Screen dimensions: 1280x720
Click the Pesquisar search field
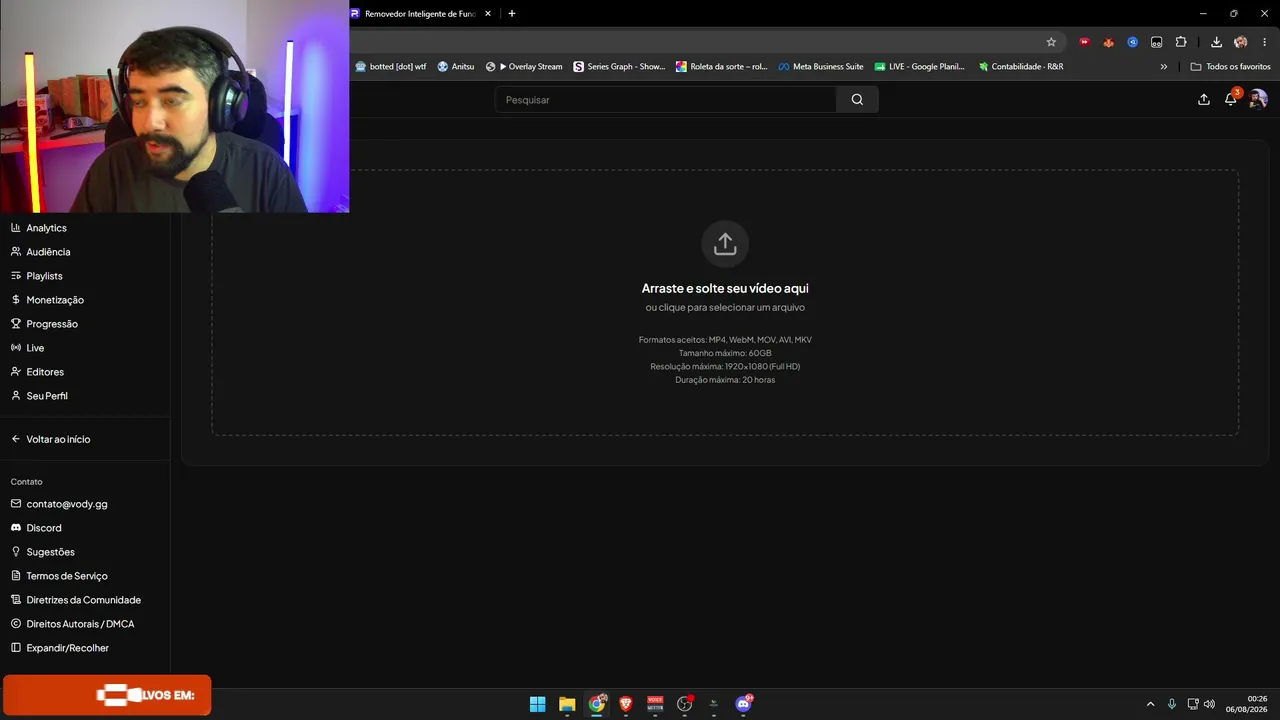(665, 100)
